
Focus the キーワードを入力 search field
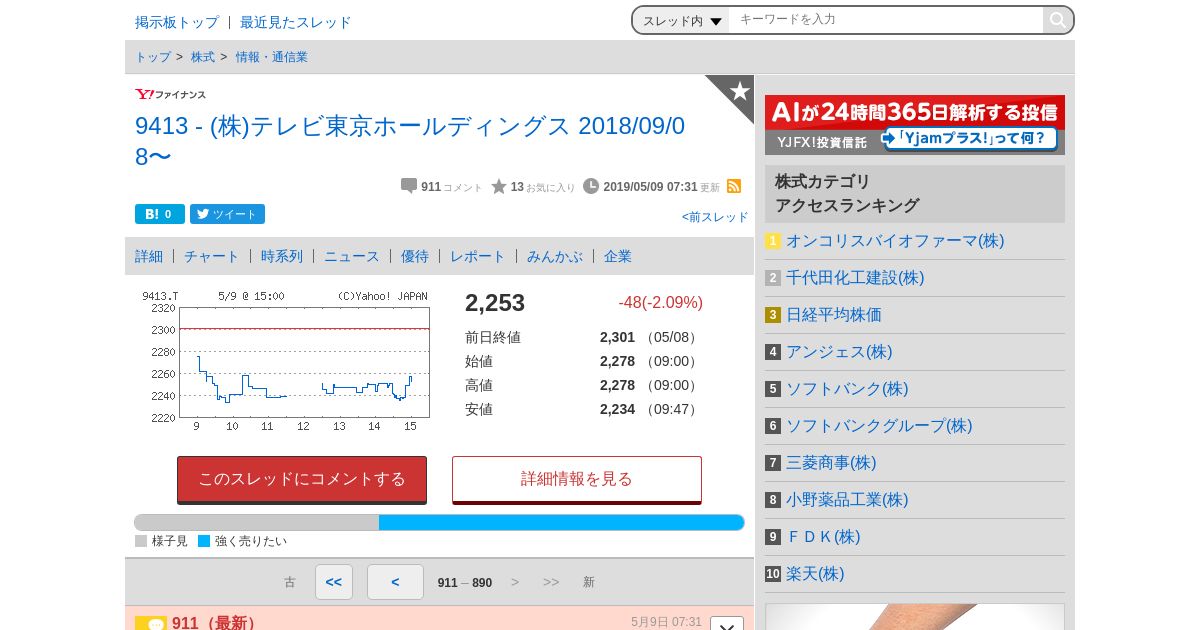(x=886, y=20)
